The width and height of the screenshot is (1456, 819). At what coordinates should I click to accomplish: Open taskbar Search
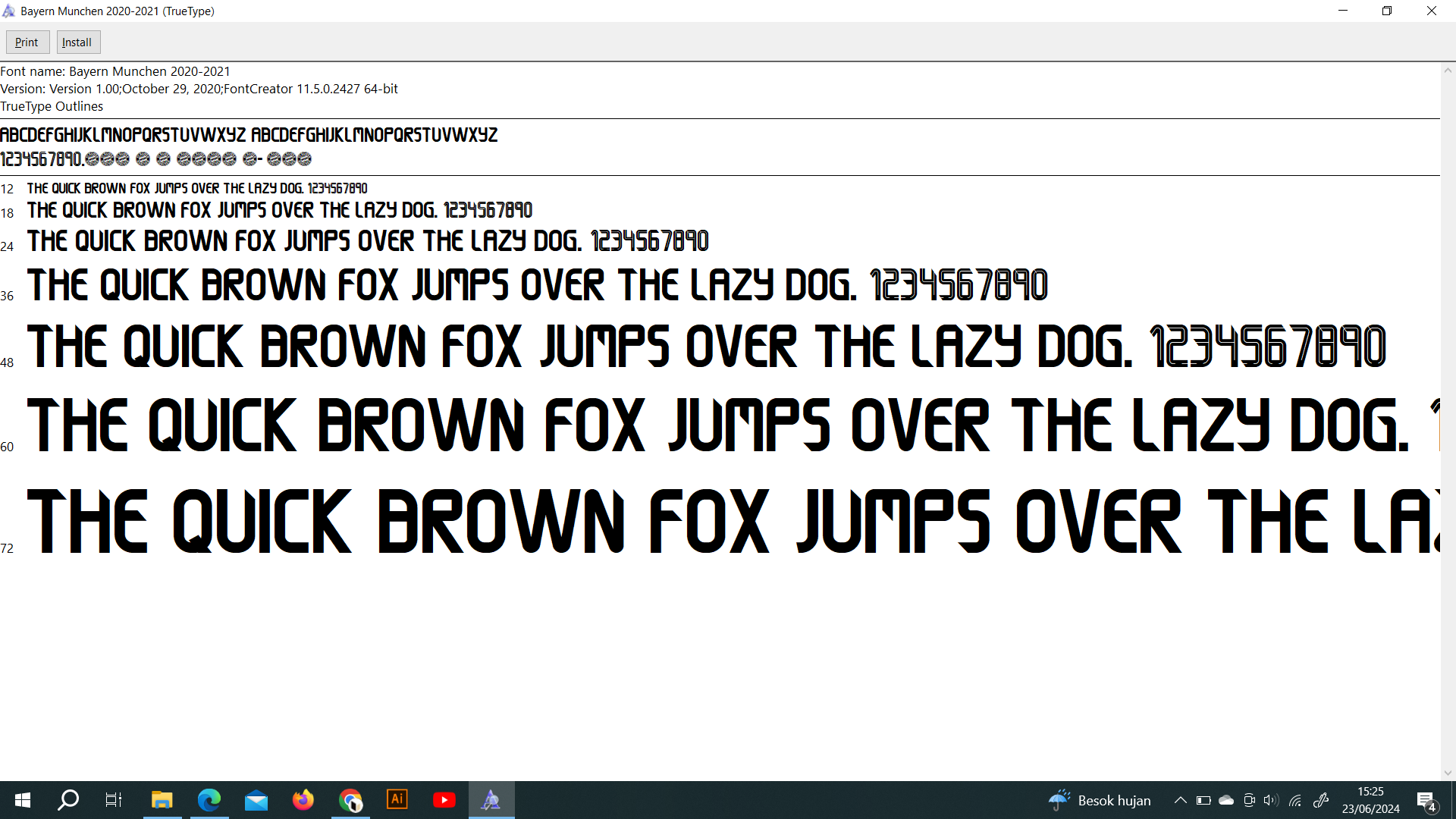pos(68,800)
